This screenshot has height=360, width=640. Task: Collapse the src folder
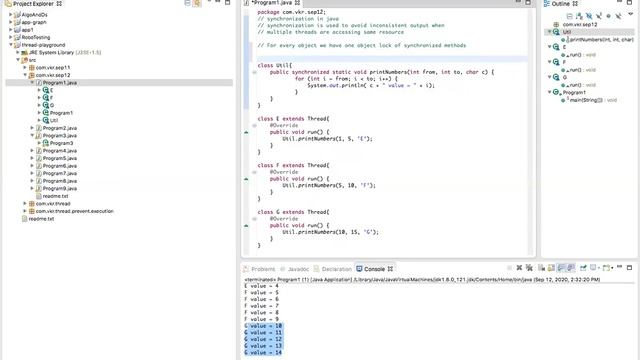[x=18, y=60]
